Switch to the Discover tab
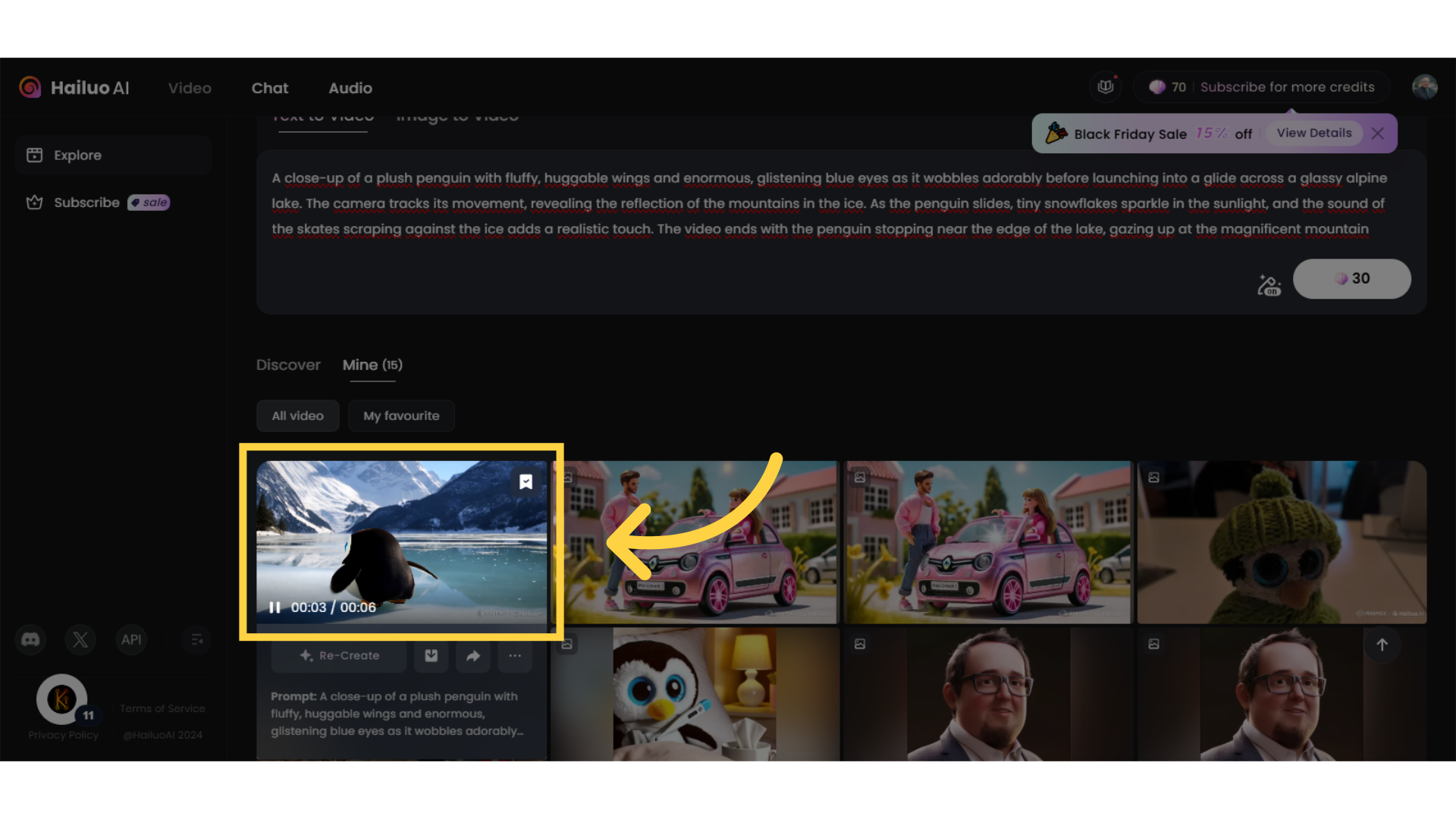 [x=288, y=365]
